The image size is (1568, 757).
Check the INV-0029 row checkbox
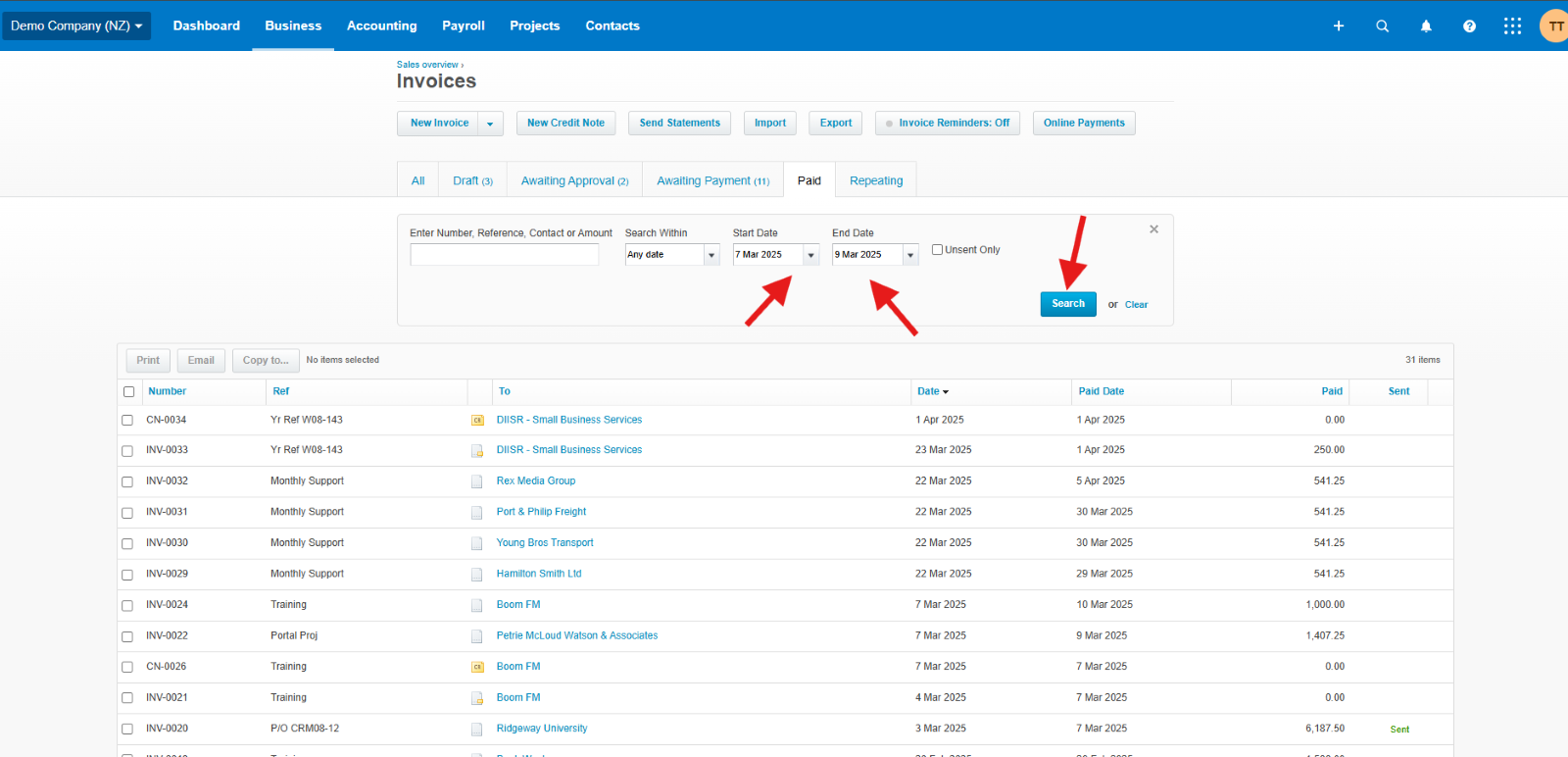[x=127, y=575]
